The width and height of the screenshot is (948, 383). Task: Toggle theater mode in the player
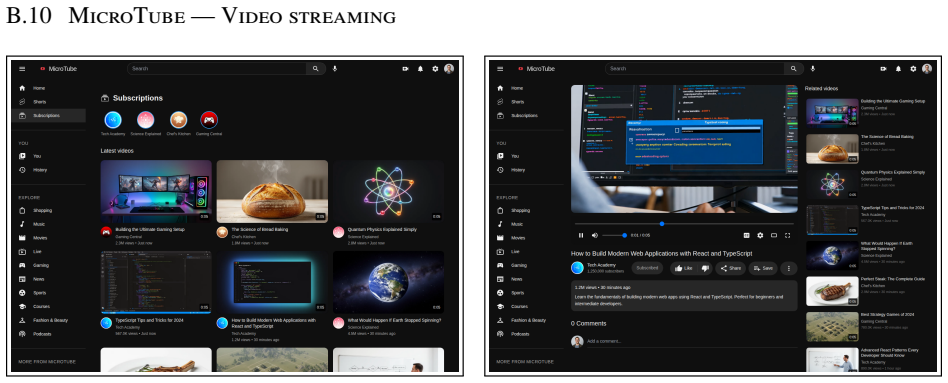774,235
